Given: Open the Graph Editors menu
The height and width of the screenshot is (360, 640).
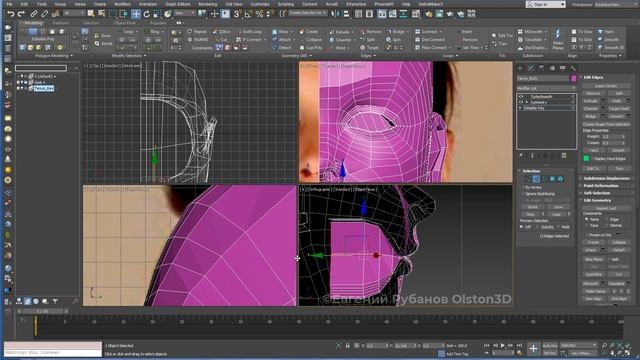Looking at the screenshot, I should pos(178,4).
